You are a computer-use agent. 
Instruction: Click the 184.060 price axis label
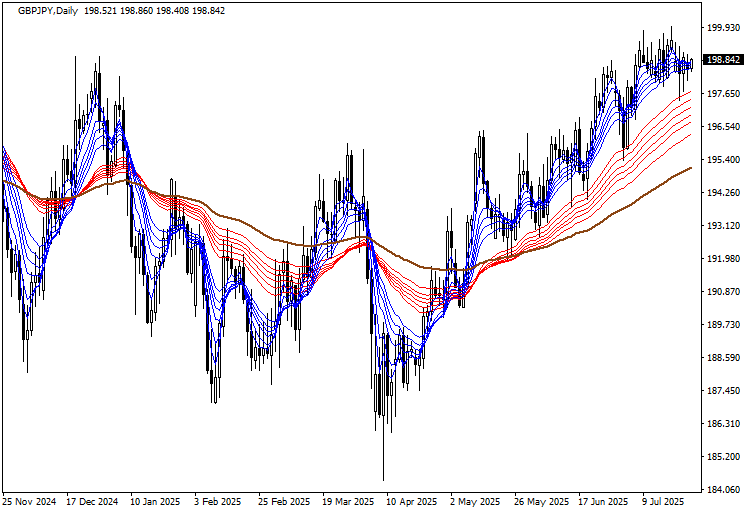click(x=723, y=490)
